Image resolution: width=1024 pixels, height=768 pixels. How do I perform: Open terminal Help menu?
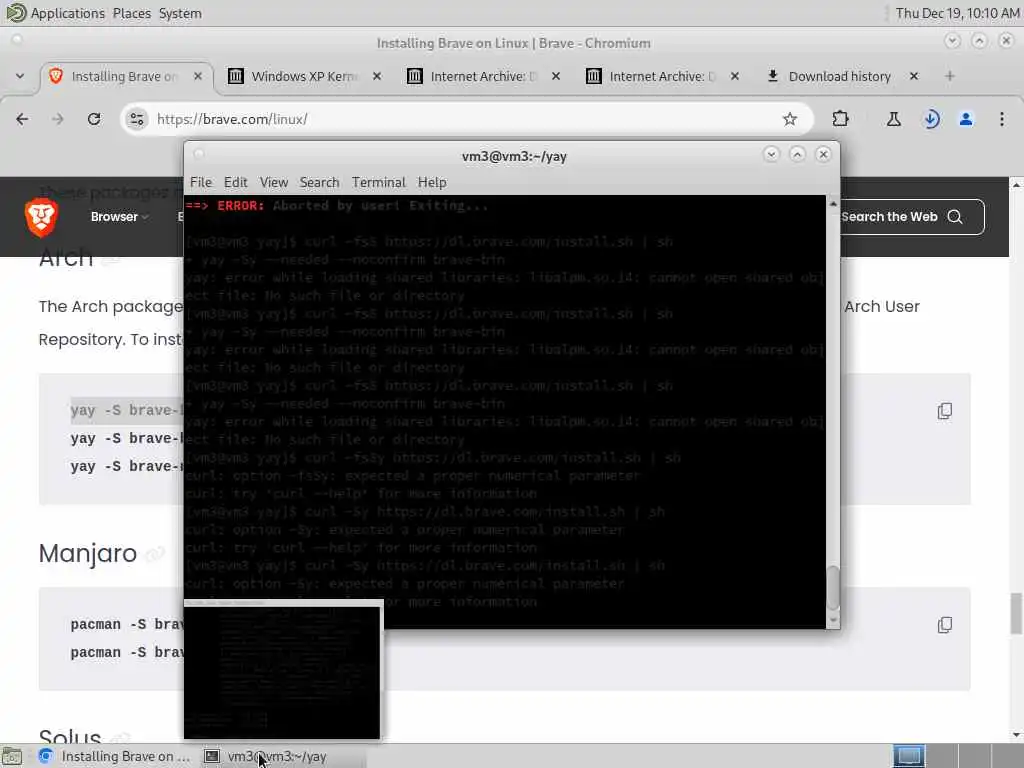click(x=432, y=182)
